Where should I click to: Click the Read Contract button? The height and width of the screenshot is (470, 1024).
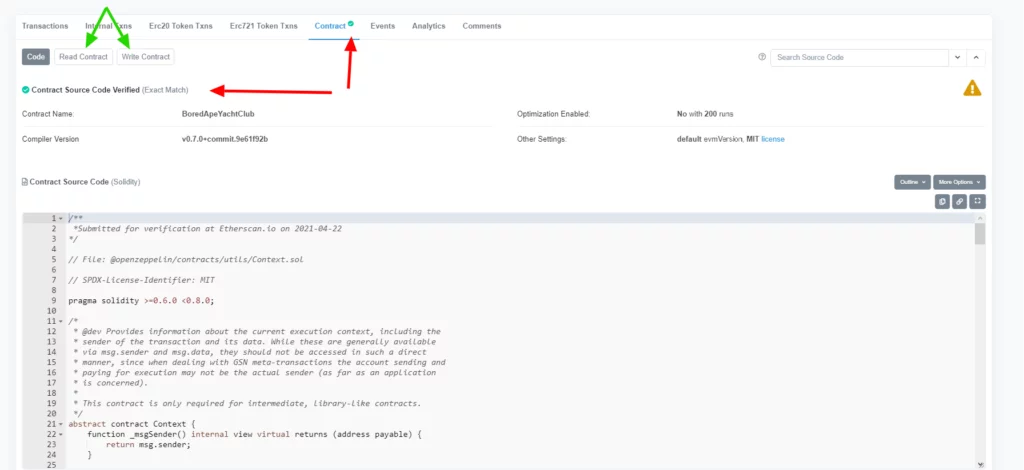coord(83,57)
